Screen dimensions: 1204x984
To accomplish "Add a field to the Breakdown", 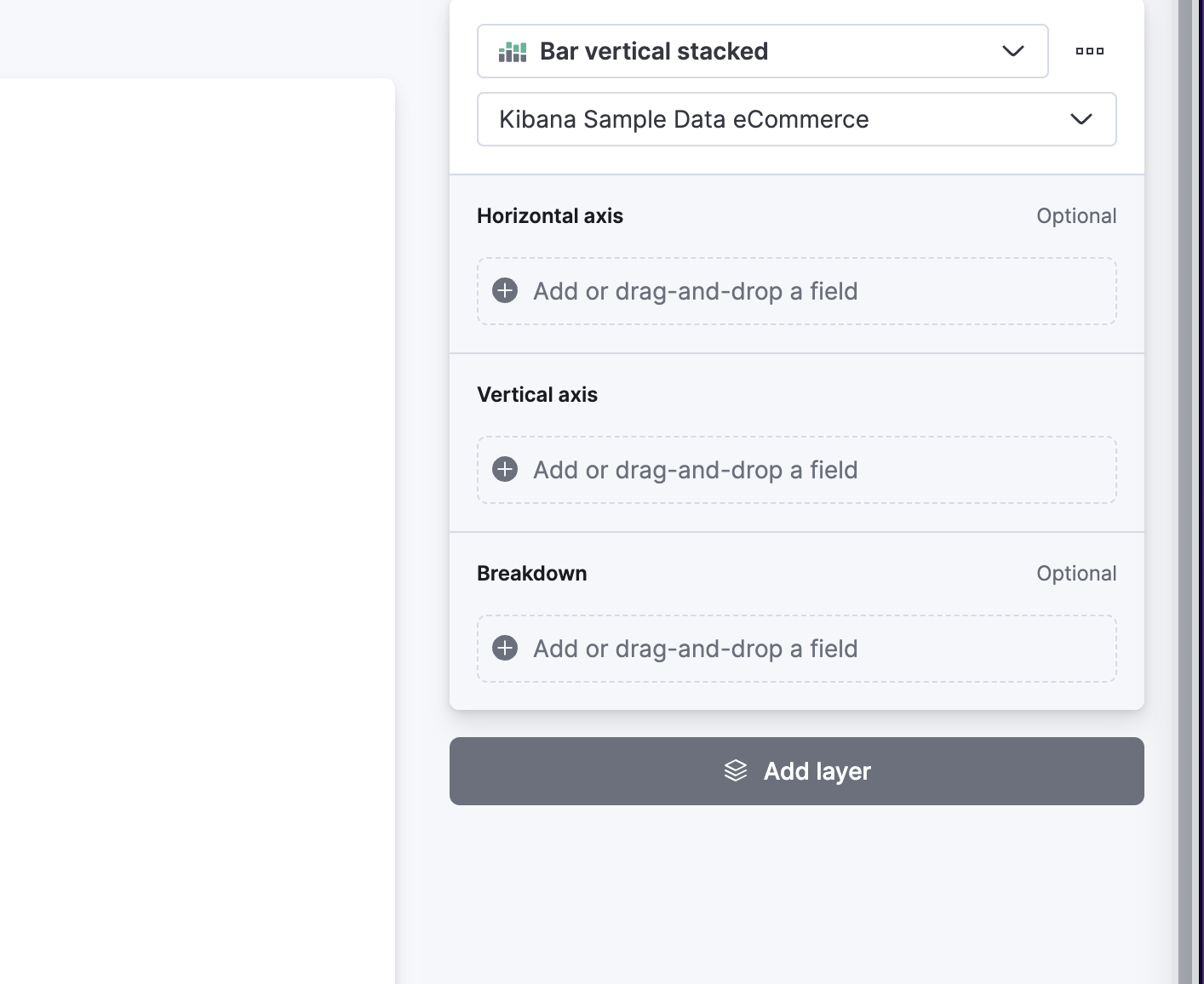I will (x=796, y=649).
